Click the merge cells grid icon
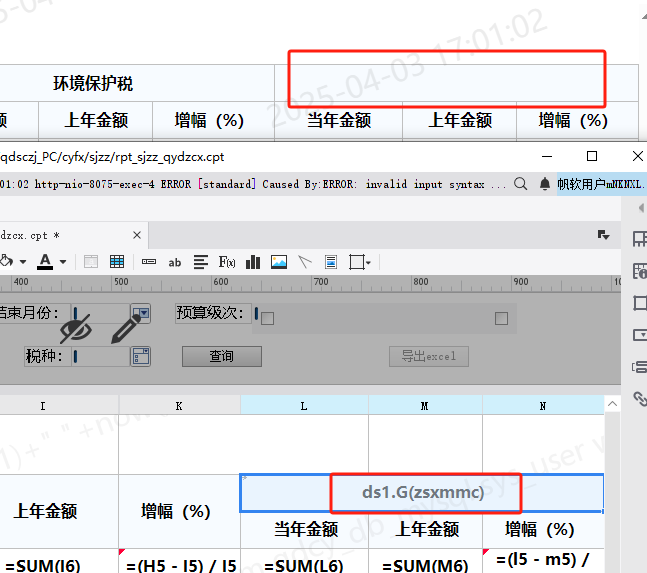Viewport: 647px width, 573px height. tap(117, 262)
